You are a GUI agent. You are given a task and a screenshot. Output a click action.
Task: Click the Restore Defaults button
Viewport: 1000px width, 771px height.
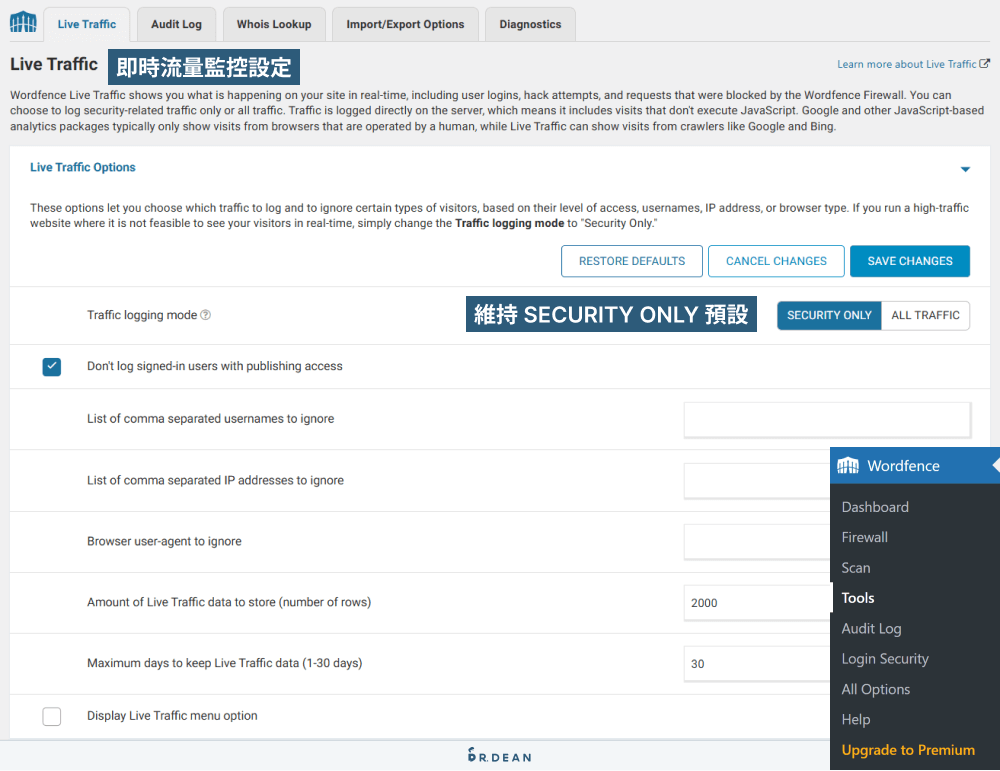coord(631,261)
